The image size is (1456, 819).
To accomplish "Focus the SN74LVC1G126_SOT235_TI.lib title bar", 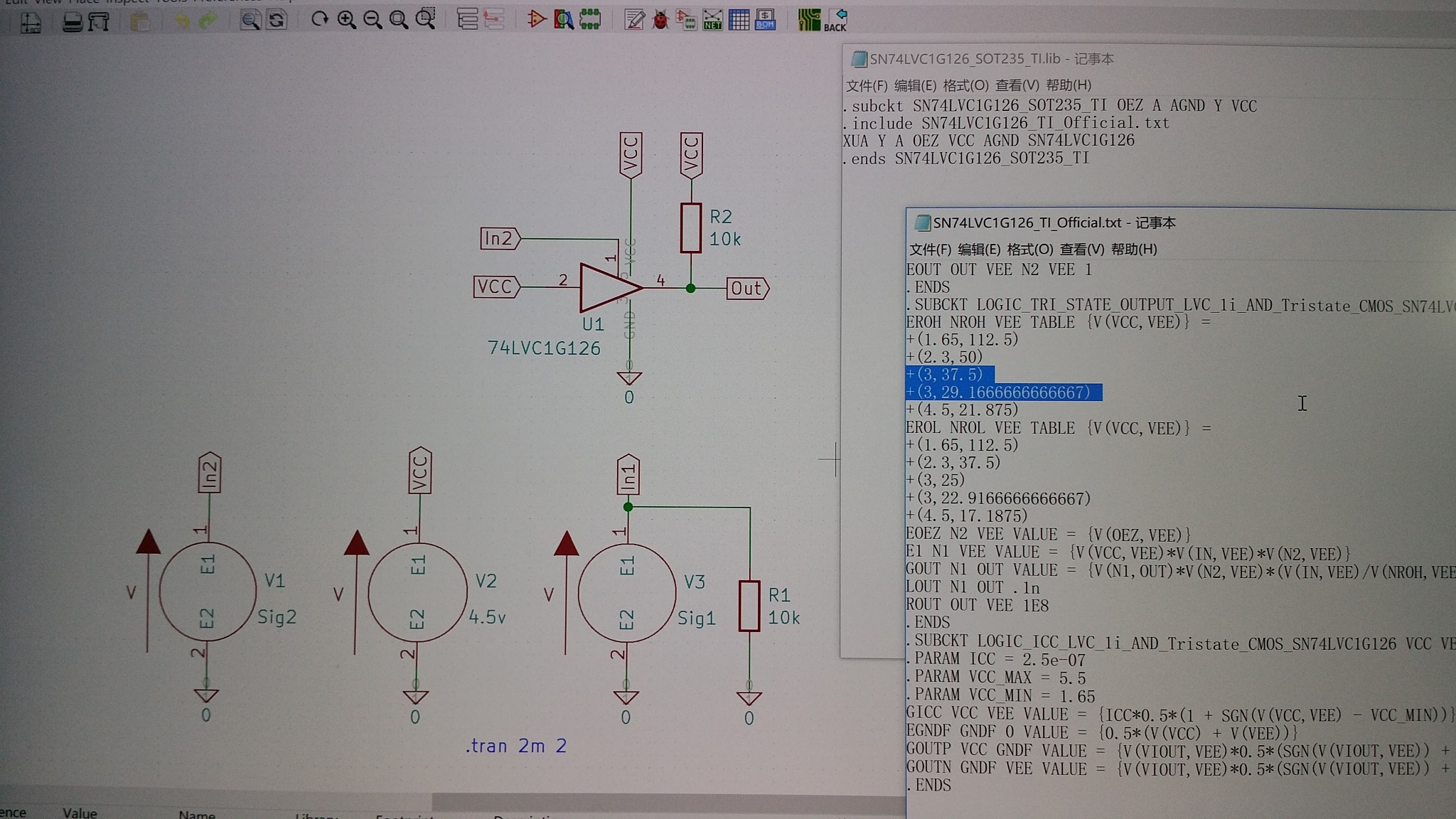I will click(x=1149, y=59).
